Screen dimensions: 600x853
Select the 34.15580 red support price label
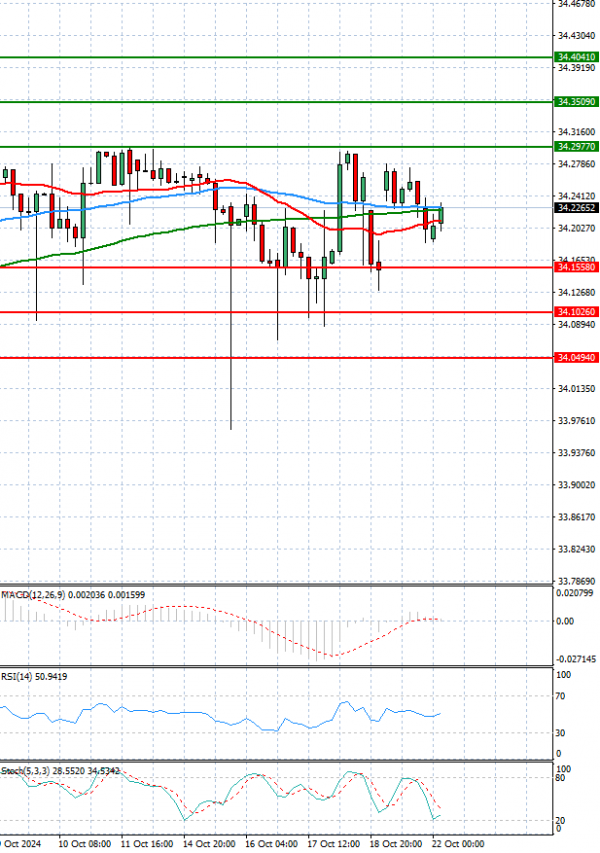[x=577, y=267]
